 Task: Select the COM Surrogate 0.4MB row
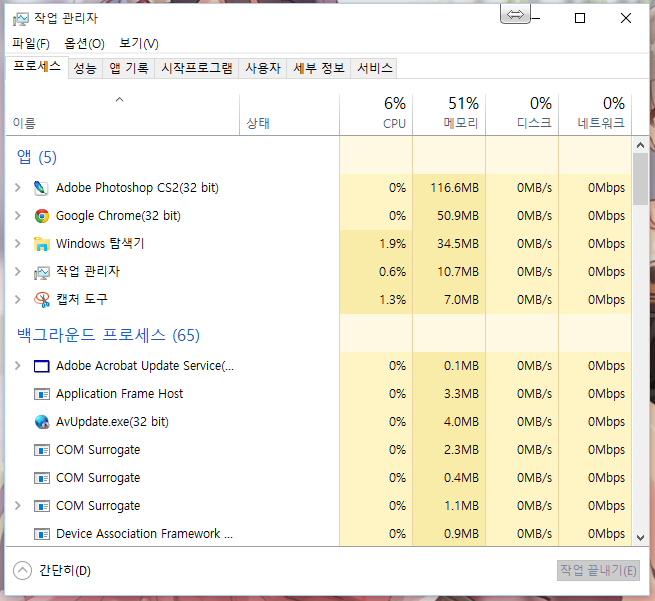point(318,478)
